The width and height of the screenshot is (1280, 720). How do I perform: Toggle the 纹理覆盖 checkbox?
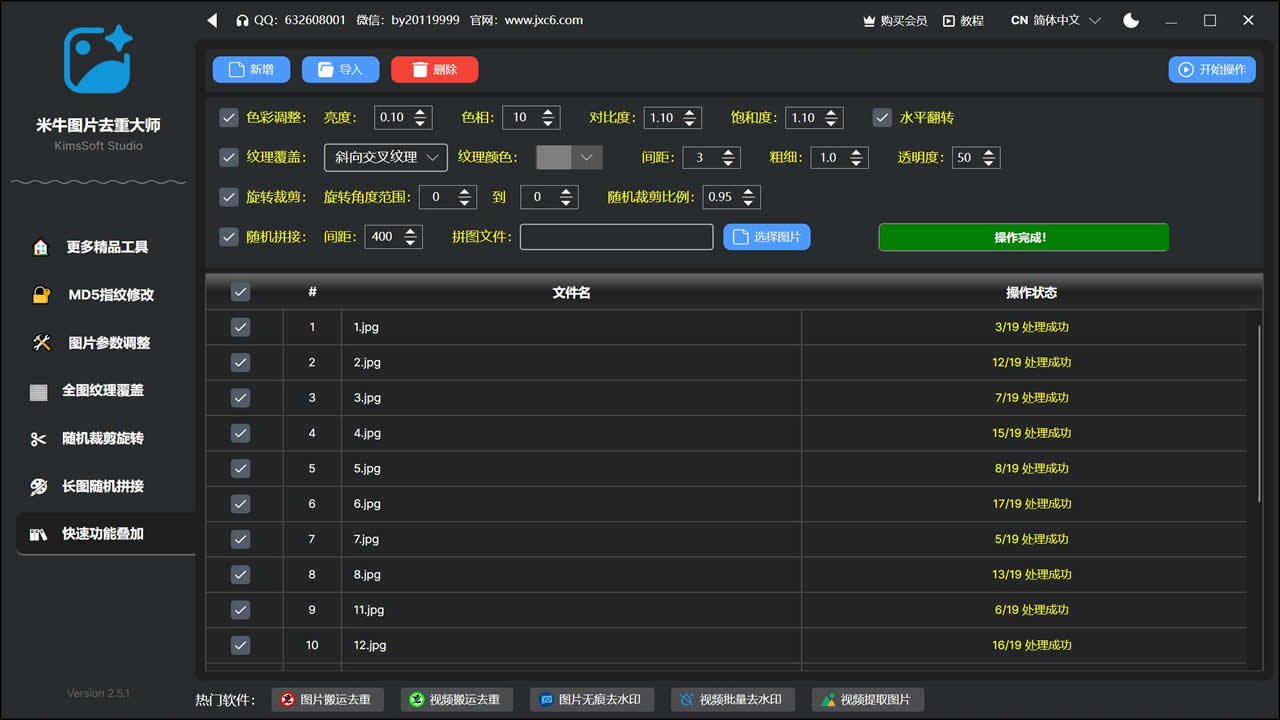[229, 157]
